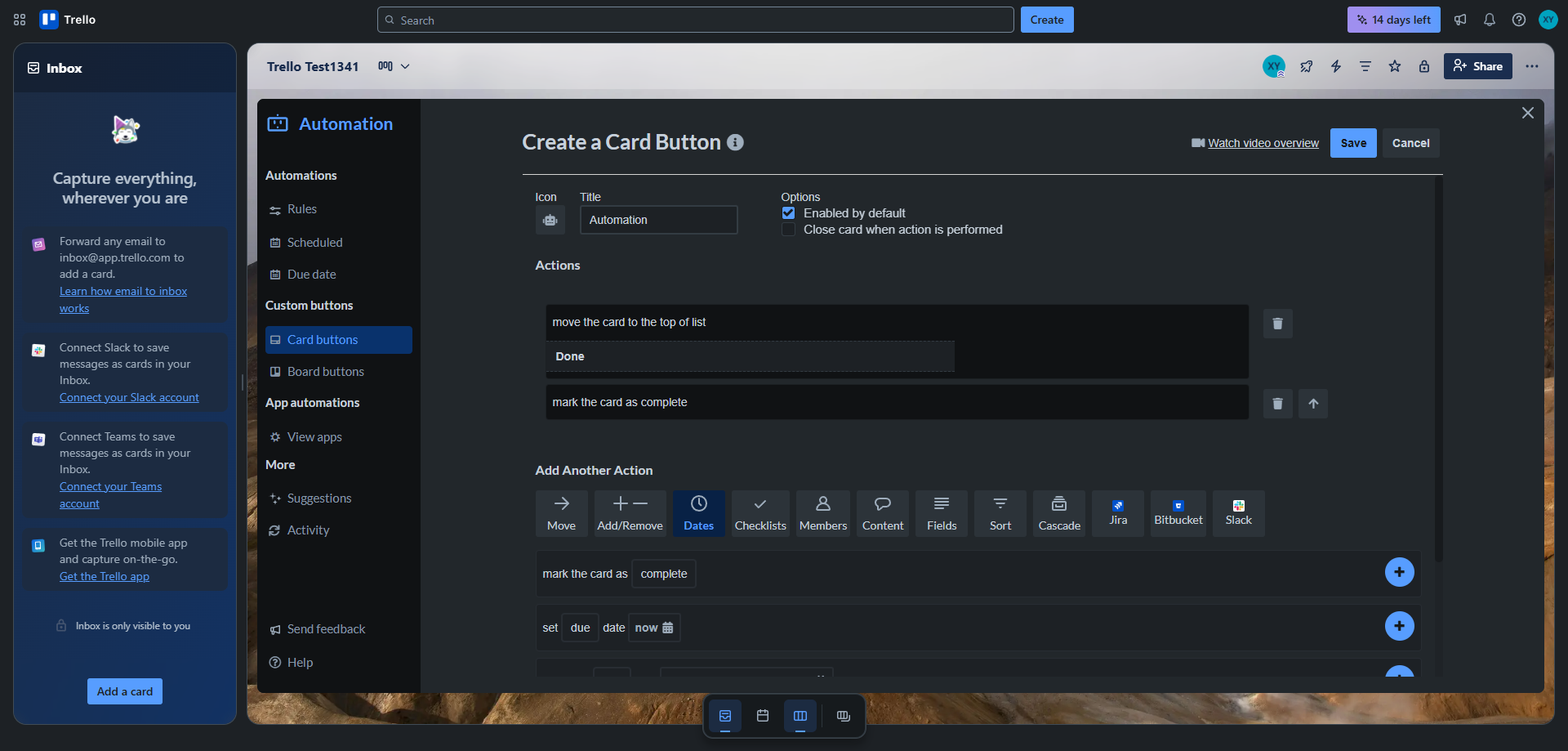The height and width of the screenshot is (751, 1568).
Task: Open Activity in sidebar
Action: (339, 530)
